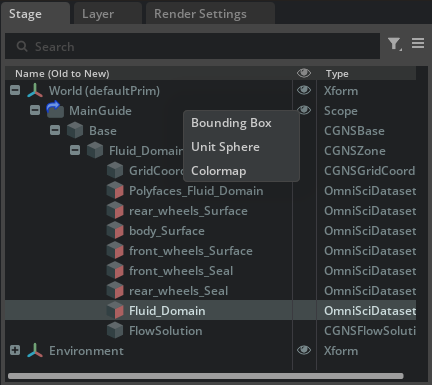Click the Environment xform axis icon

tap(35, 351)
